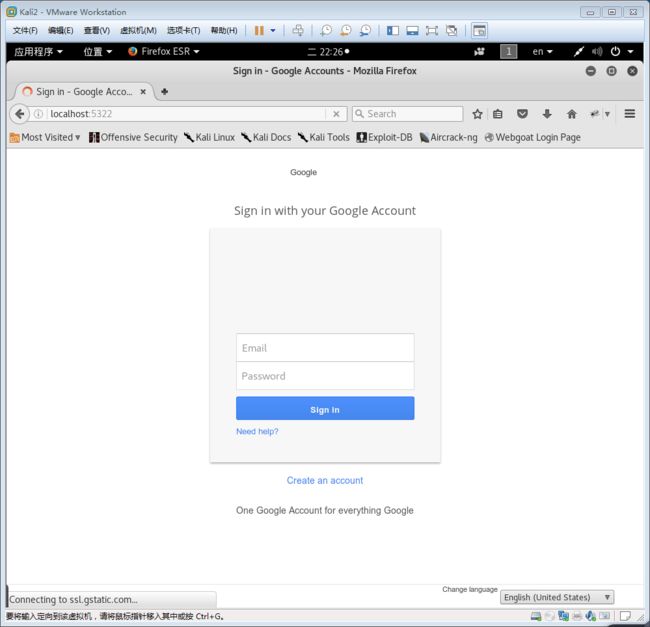Click the screen recording camera icon in the top bar
The width and height of the screenshot is (650, 627).
click(479, 51)
